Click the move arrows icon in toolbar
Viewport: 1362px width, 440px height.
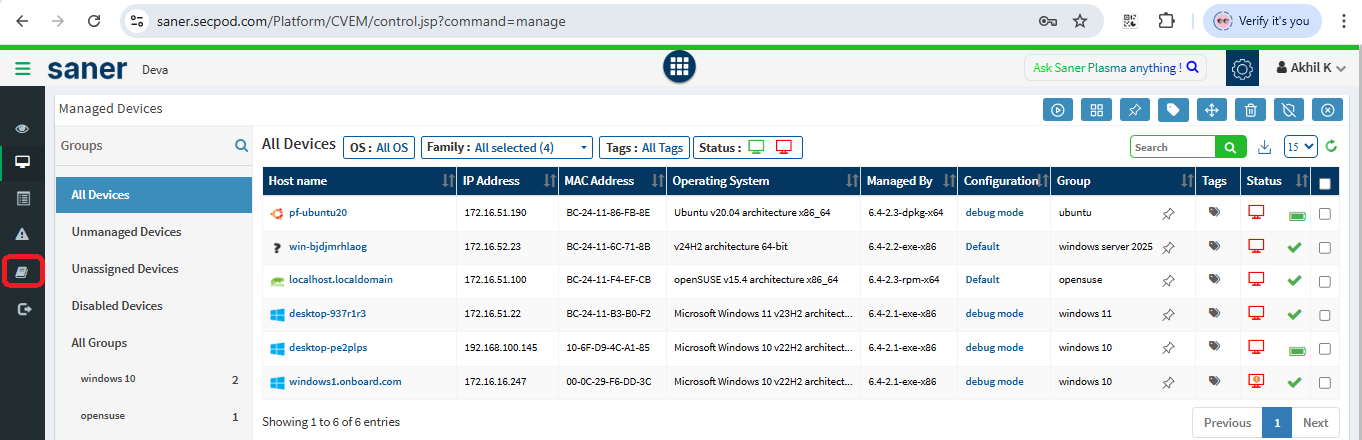point(1211,110)
